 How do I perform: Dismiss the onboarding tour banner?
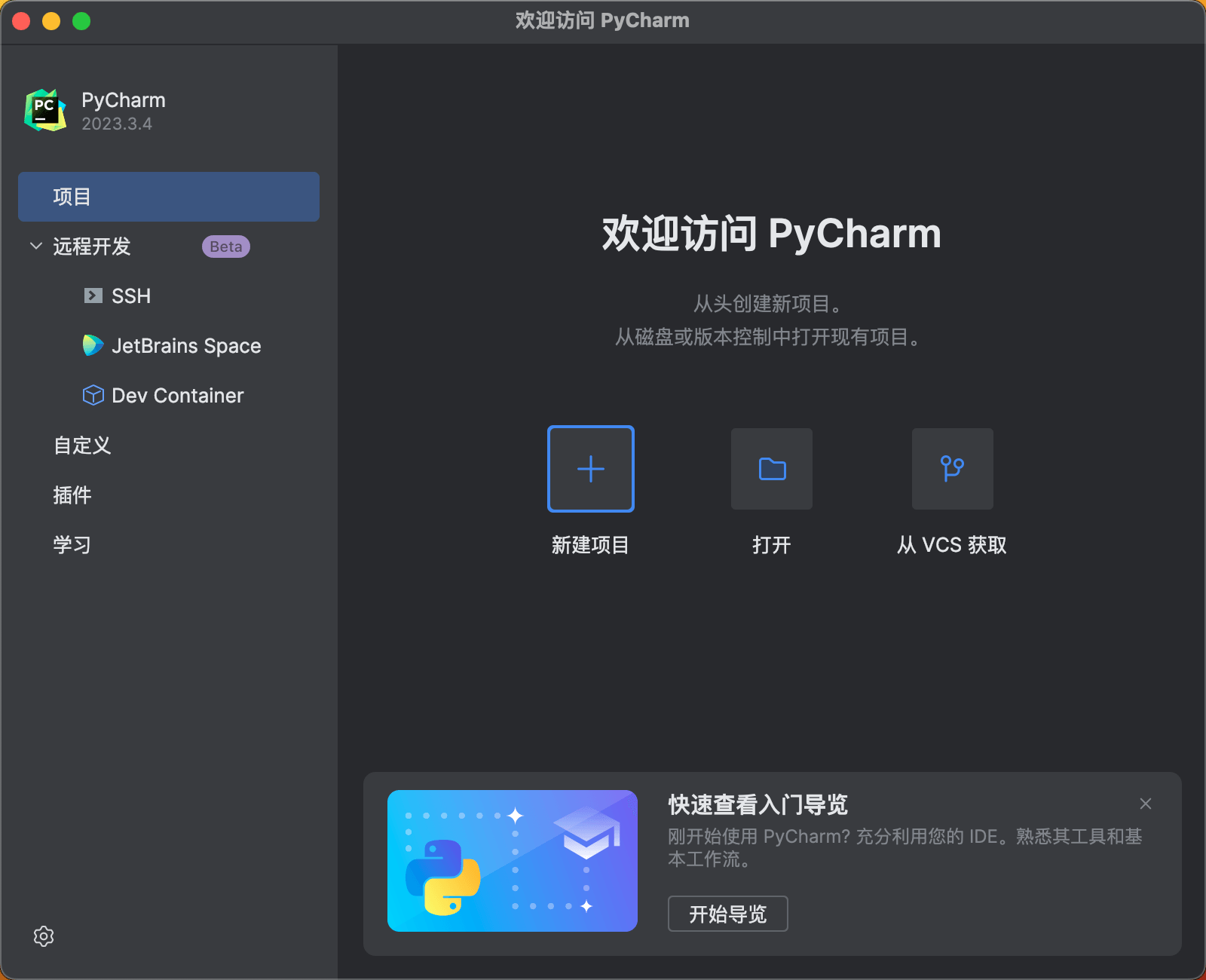click(1146, 804)
